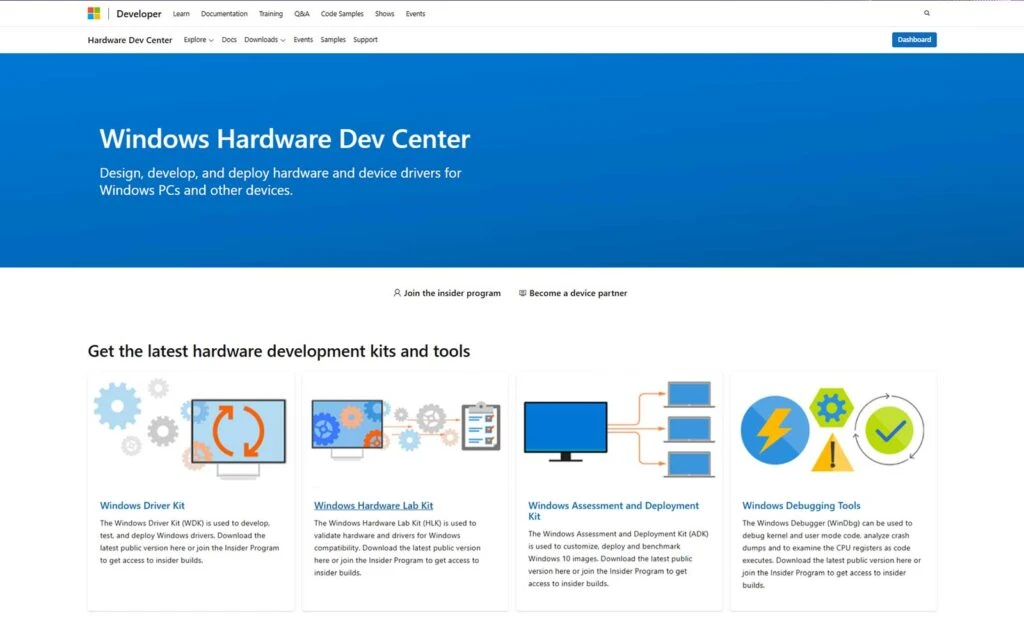Open the Code Samples menu item
This screenshot has height=640, width=1024.
point(341,13)
